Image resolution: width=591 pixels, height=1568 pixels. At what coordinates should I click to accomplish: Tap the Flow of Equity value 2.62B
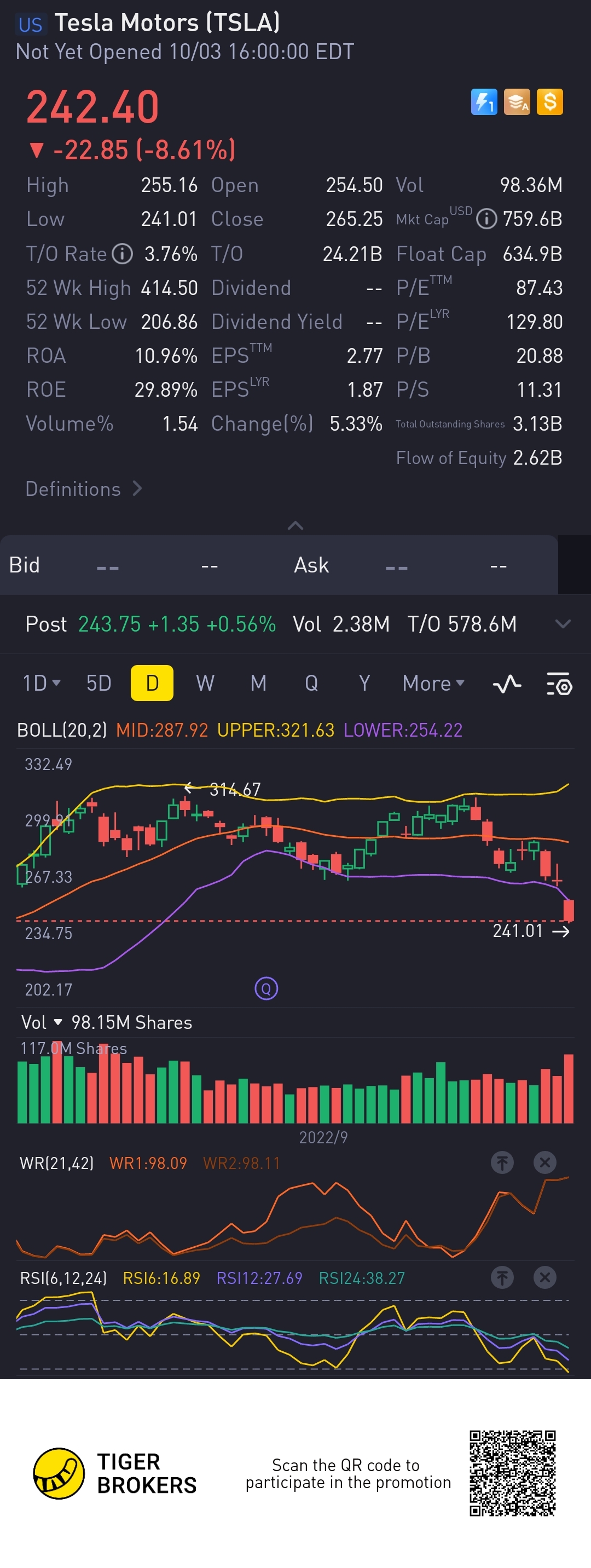tap(537, 458)
